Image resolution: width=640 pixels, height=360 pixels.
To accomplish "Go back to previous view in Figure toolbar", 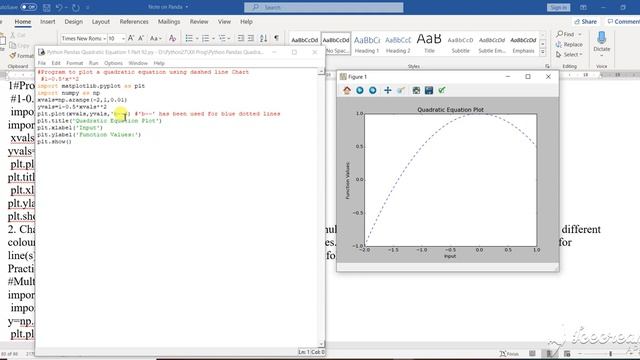I will click(x=360, y=90).
